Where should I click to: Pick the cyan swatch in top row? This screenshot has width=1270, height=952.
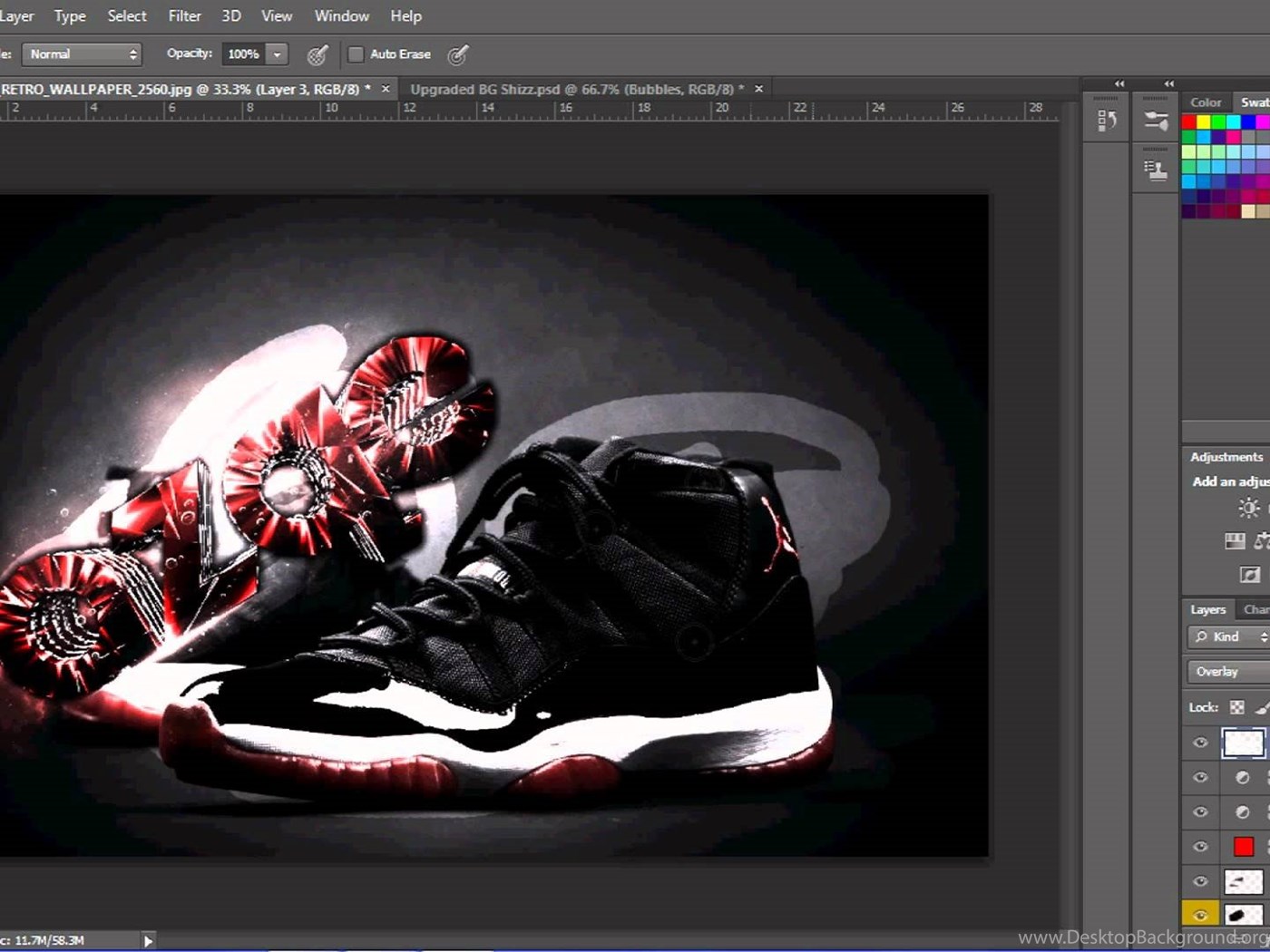pos(1234,122)
